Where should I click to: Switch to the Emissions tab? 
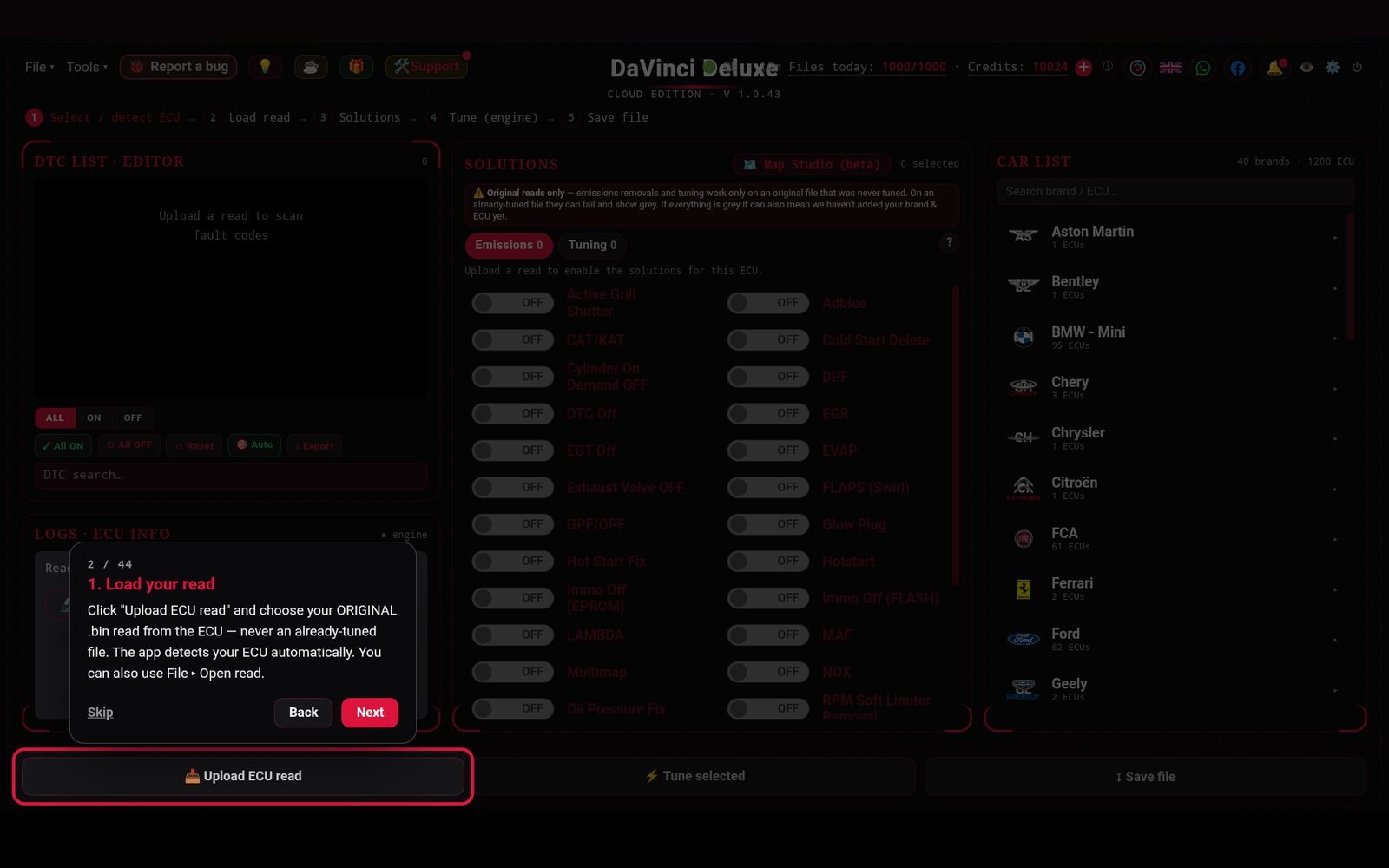(509, 245)
